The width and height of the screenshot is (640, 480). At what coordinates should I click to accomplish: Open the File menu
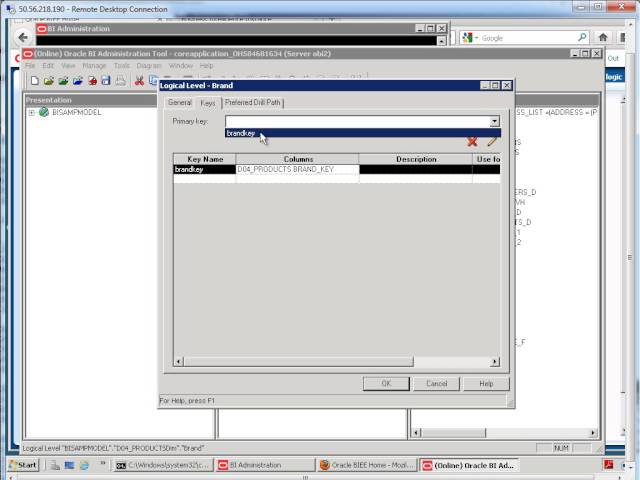tap(30, 66)
